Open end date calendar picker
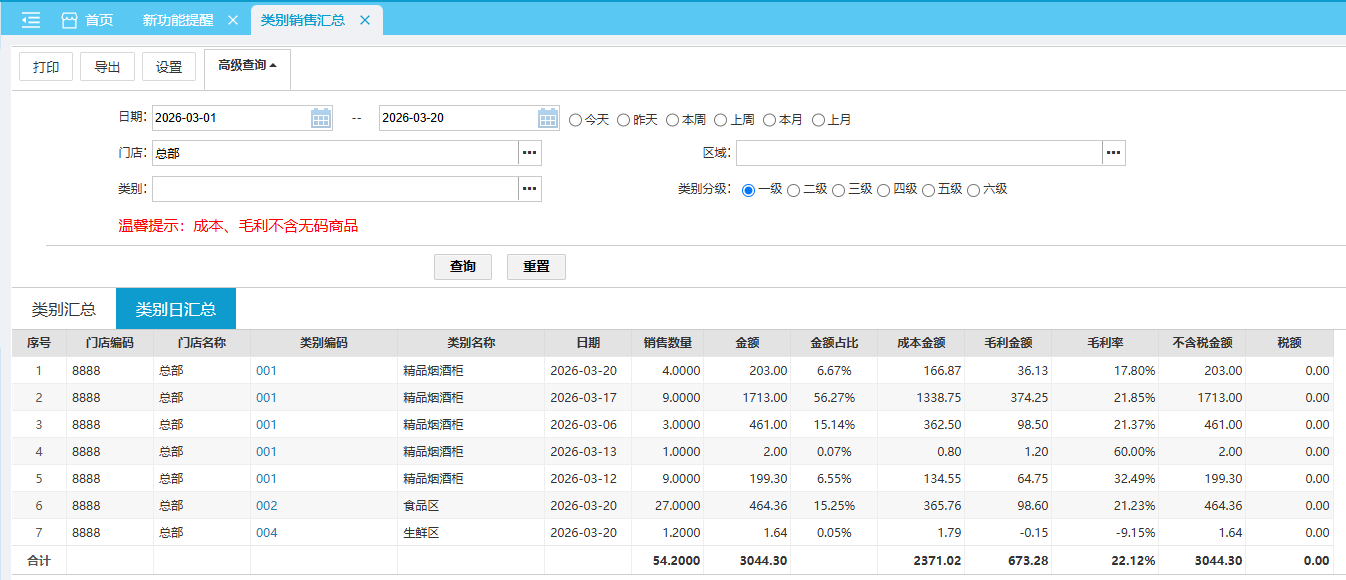The image size is (1346, 580). (x=548, y=118)
